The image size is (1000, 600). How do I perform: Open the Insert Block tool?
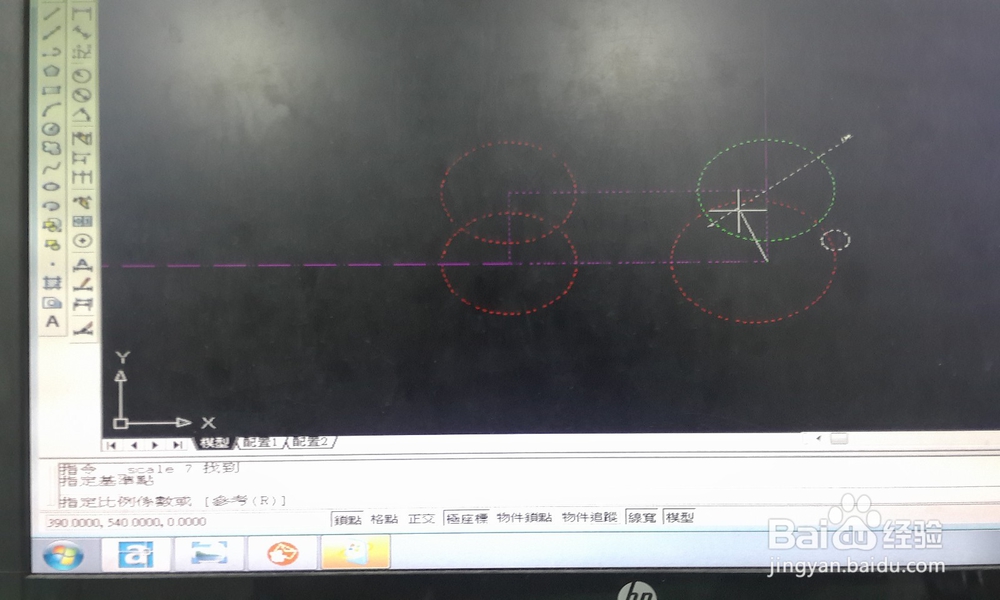point(52,225)
